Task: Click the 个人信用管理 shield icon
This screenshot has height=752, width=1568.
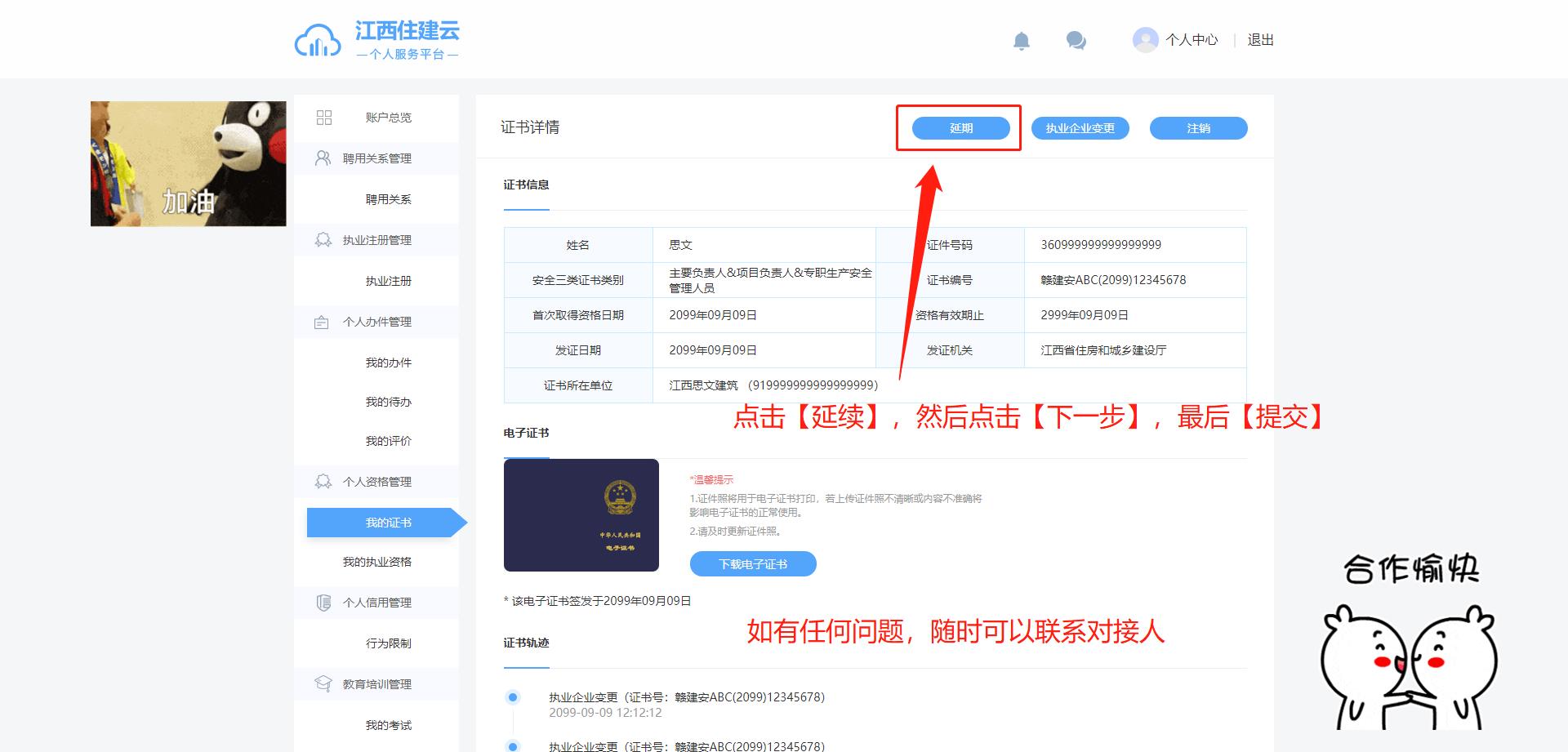Action: [x=323, y=603]
